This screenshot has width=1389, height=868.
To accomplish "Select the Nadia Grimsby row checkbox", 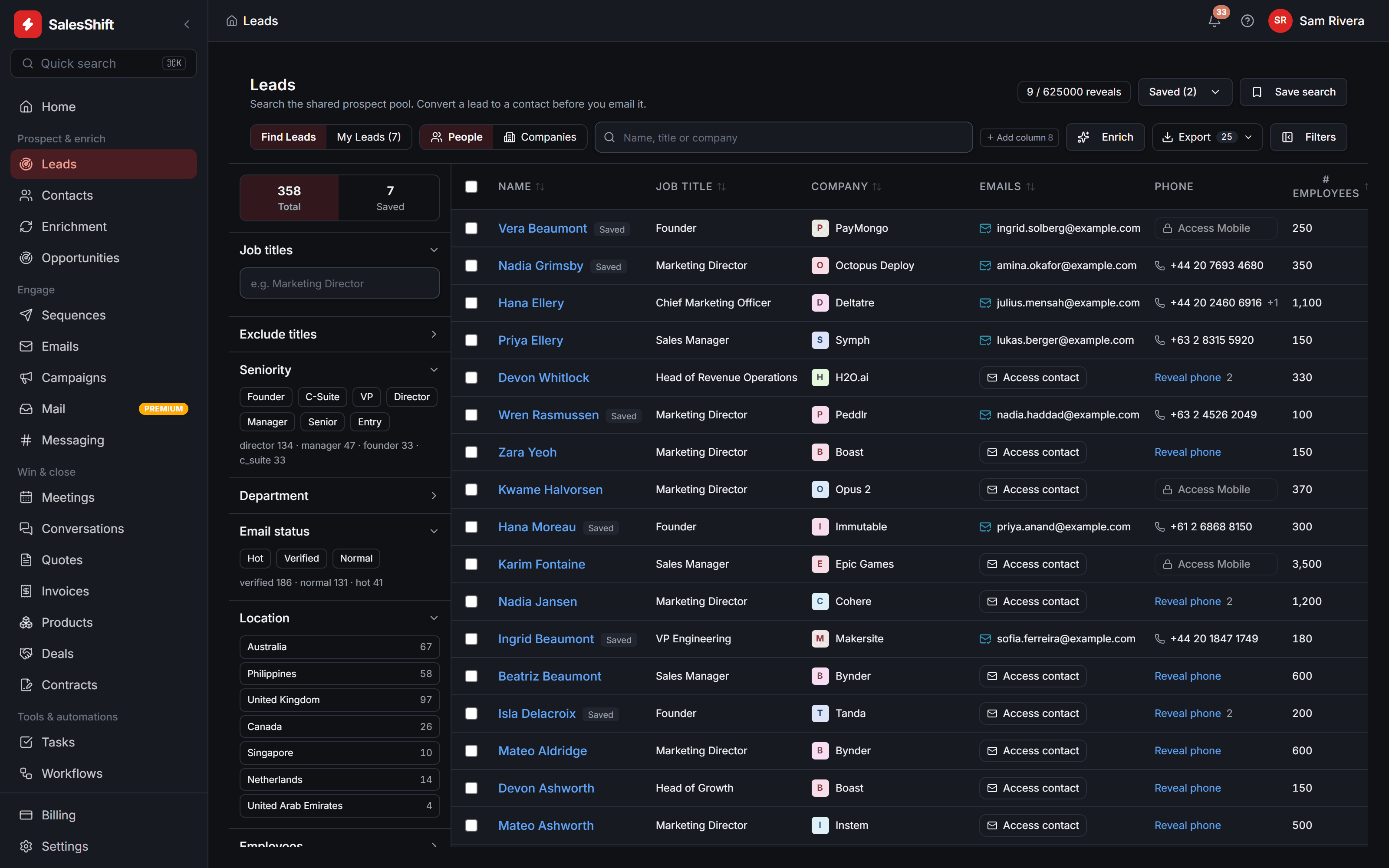I will tap(471, 266).
